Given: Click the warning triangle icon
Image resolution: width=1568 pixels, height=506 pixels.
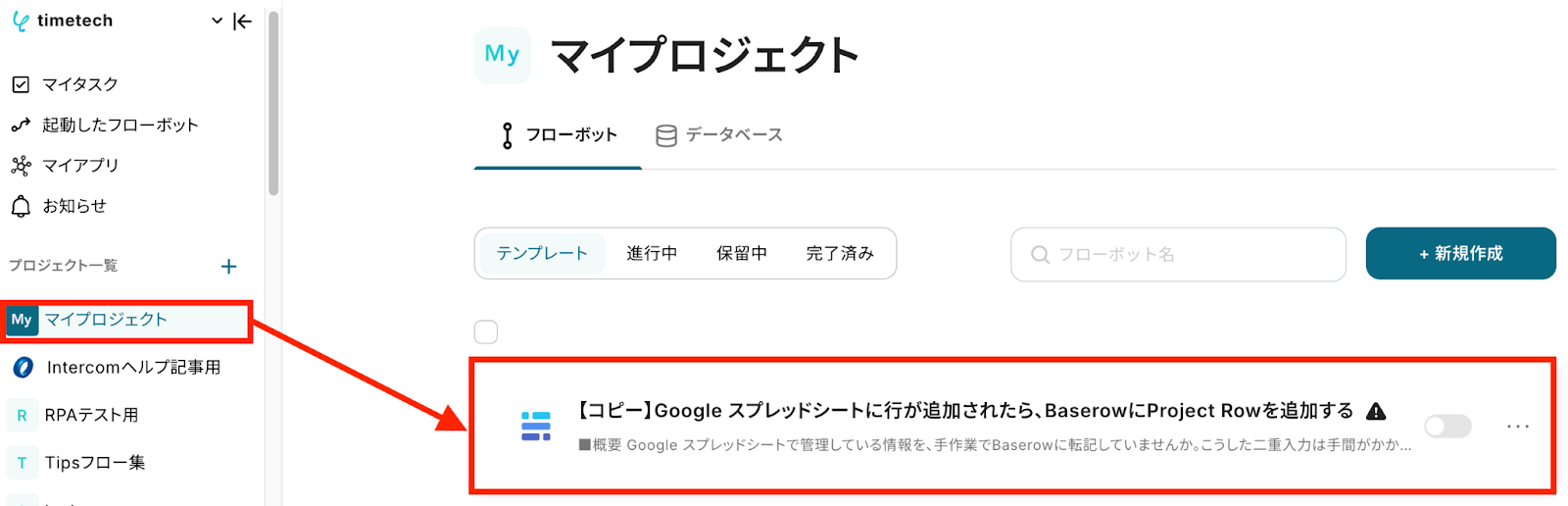Looking at the screenshot, I should coord(1376,411).
